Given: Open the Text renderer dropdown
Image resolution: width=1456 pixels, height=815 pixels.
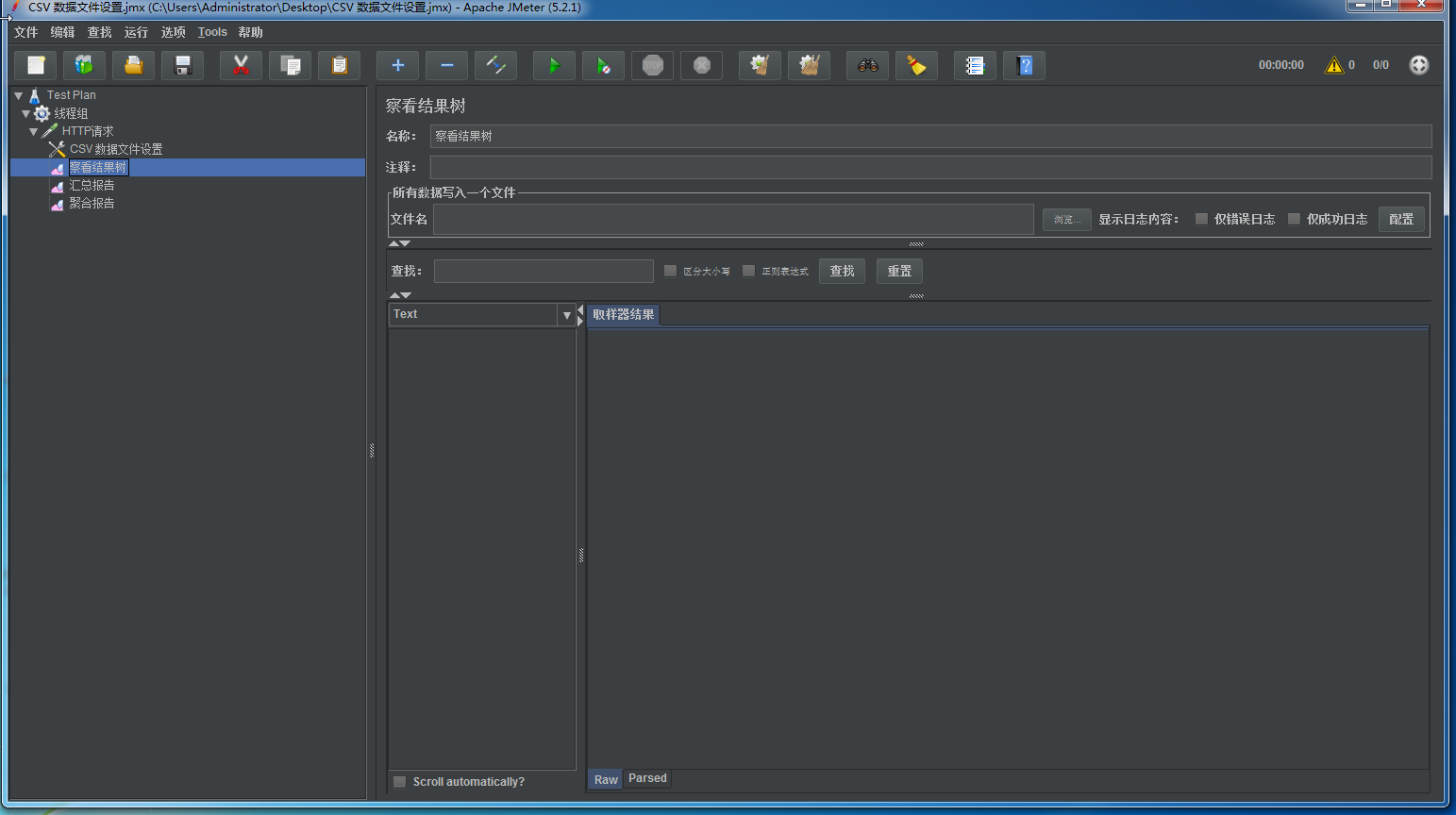Looking at the screenshot, I should [566, 315].
